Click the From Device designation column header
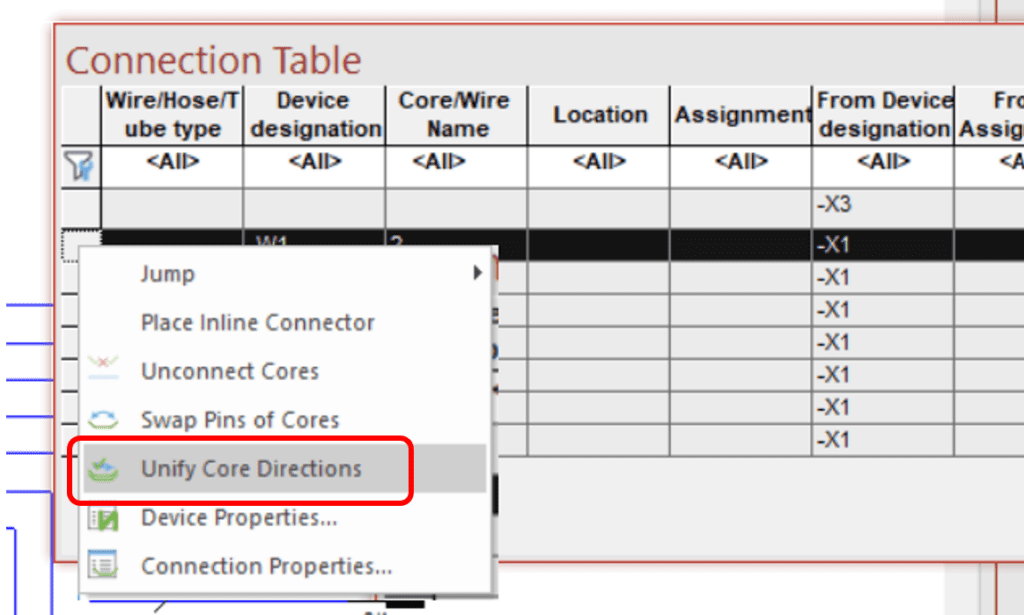Image resolution: width=1024 pixels, height=615 pixels. pos(884,114)
